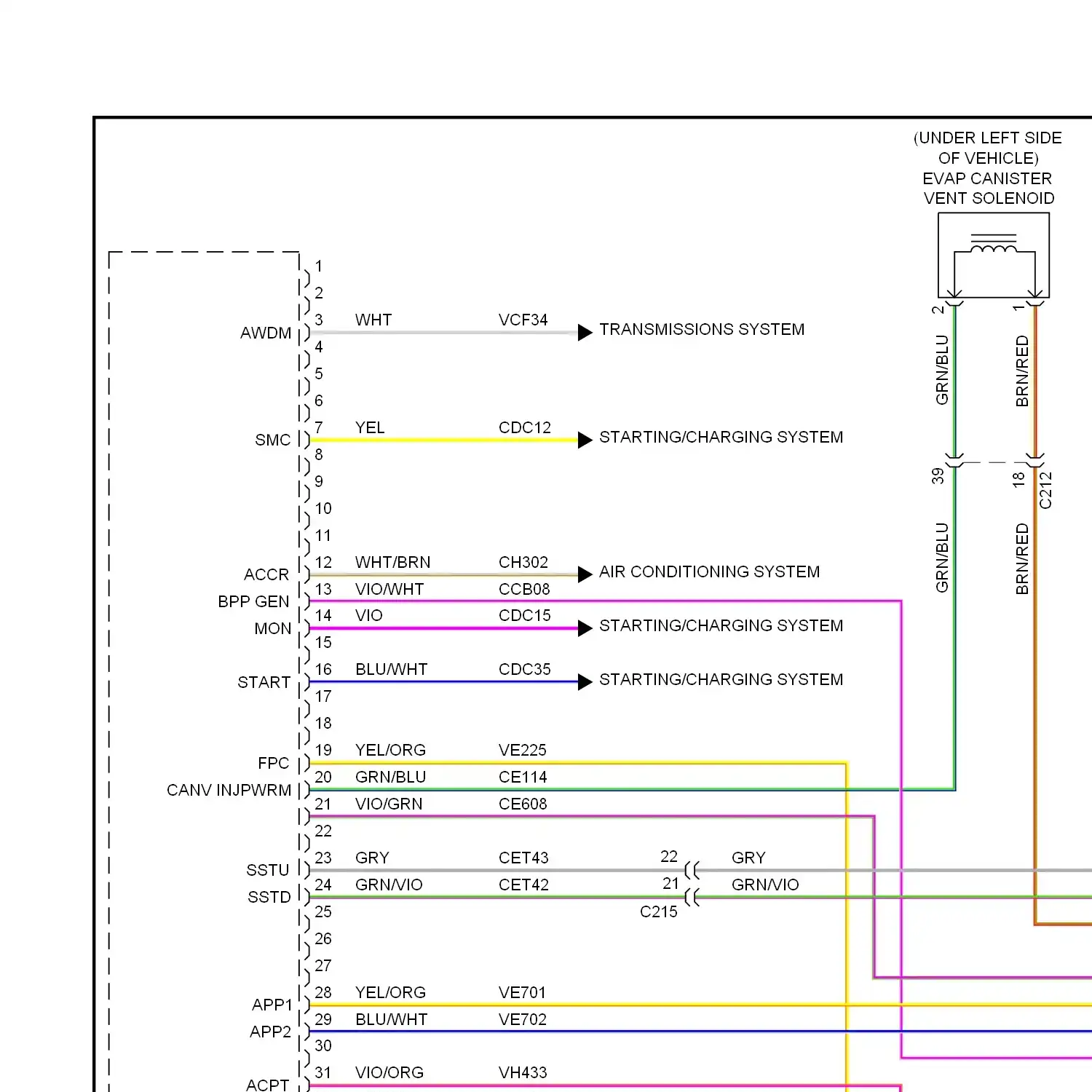Image resolution: width=1092 pixels, height=1092 pixels.
Task: Click the APP2 pin name
Action: [270, 1032]
